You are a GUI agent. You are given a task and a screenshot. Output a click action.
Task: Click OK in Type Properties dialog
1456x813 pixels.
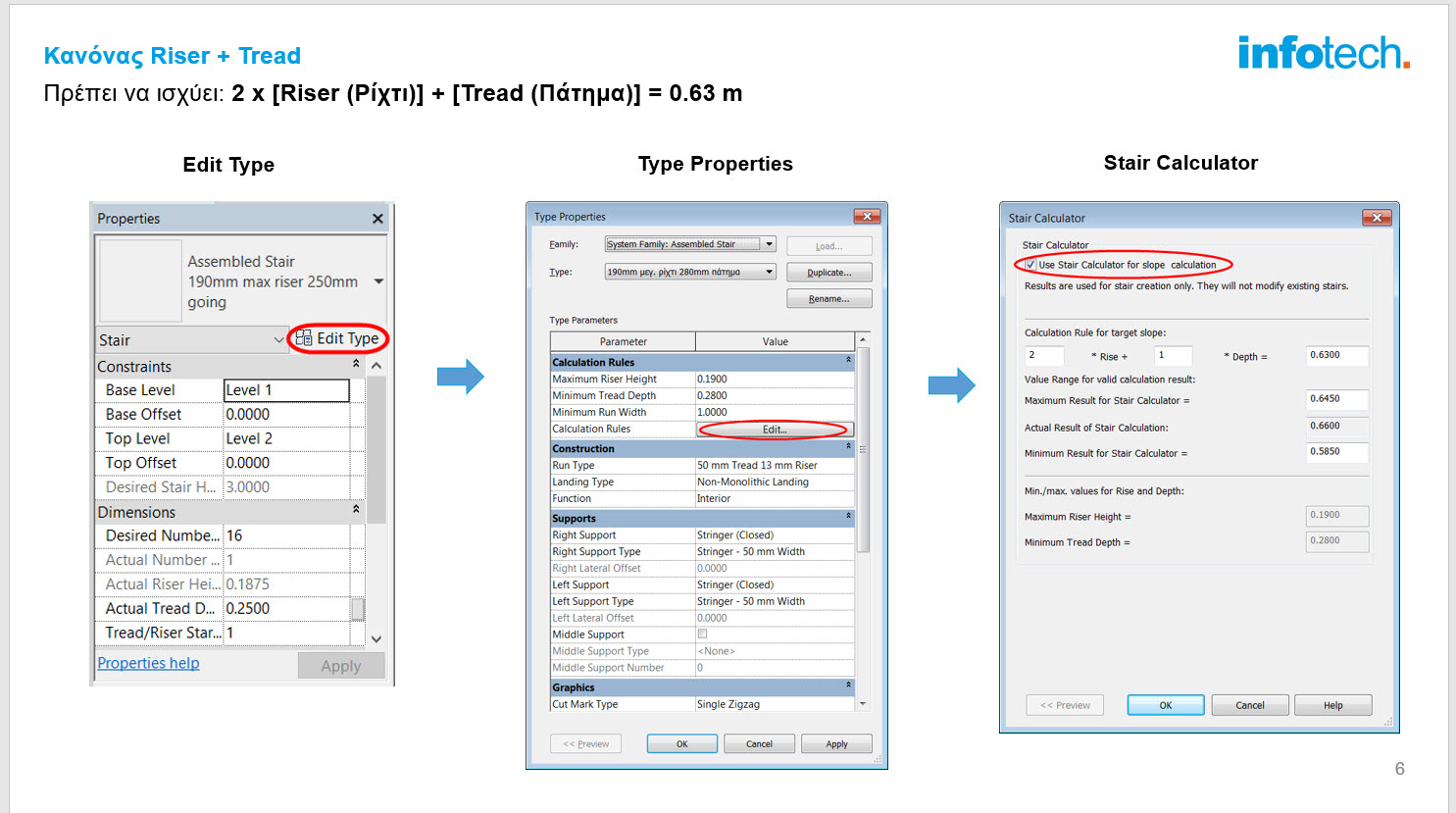tap(681, 744)
